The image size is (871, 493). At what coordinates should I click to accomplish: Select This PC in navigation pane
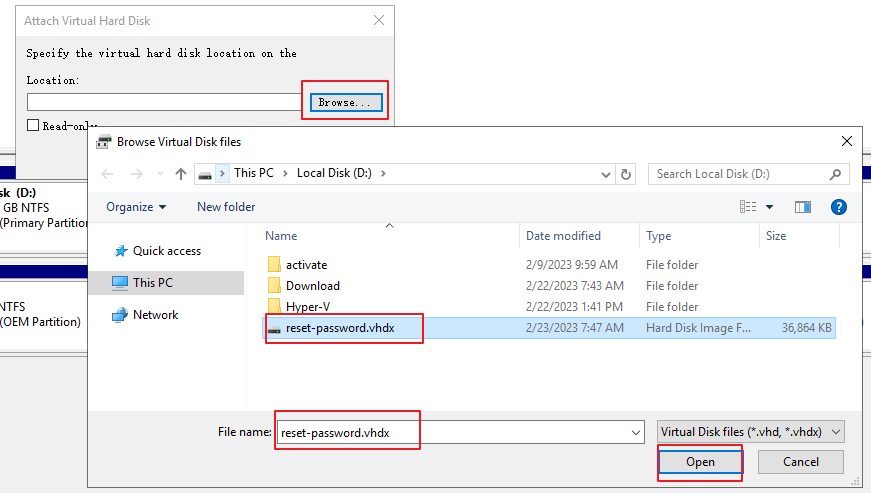coord(166,283)
